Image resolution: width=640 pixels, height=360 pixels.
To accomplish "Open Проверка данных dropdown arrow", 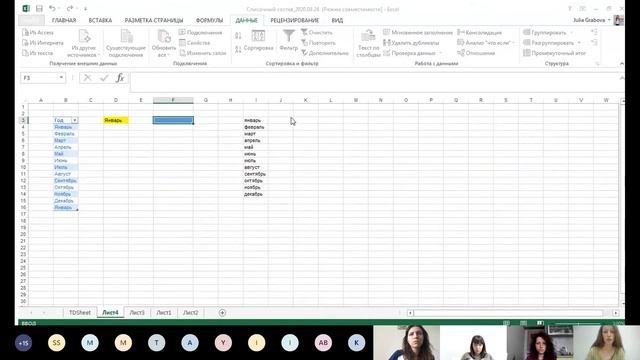I will pyautogui.click(x=440, y=53).
